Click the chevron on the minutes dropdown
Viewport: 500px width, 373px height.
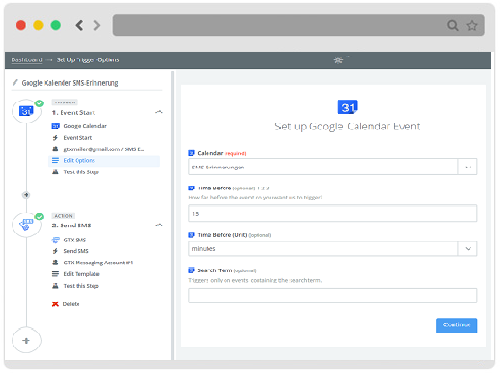pos(468,249)
